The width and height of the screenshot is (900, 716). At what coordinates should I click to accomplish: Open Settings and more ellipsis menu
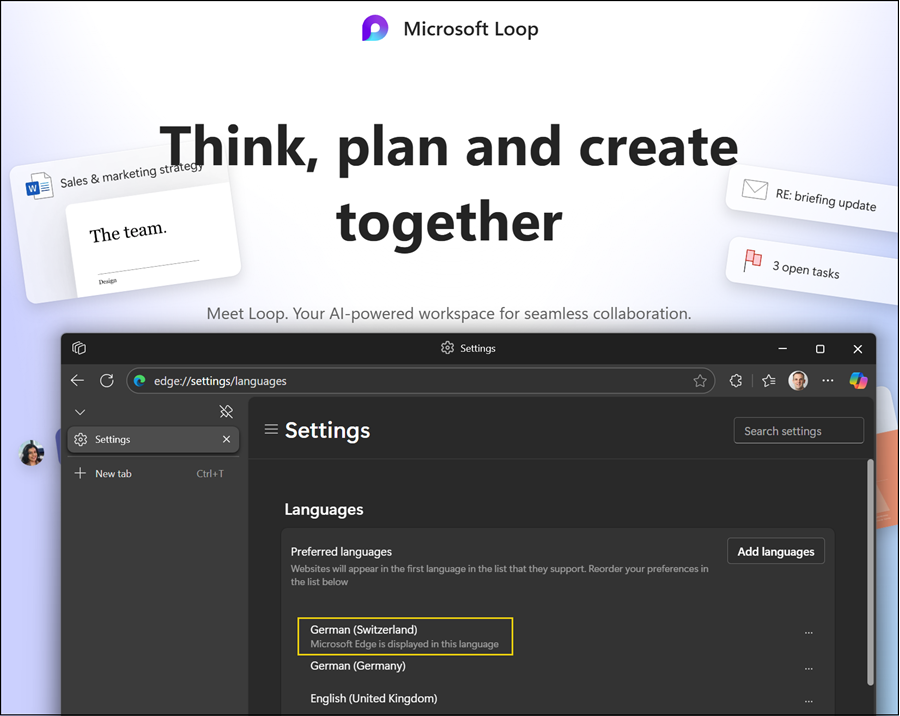click(x=827, y=381)
